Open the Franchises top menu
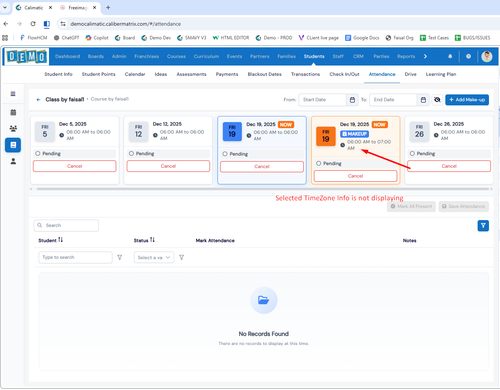 147,56
